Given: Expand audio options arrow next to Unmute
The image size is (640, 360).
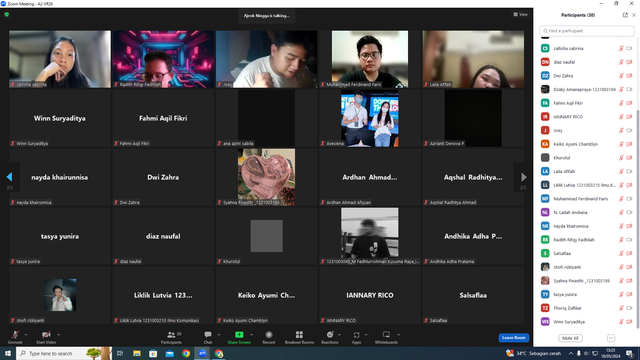Looking at the screenshot, I should 26,335.
